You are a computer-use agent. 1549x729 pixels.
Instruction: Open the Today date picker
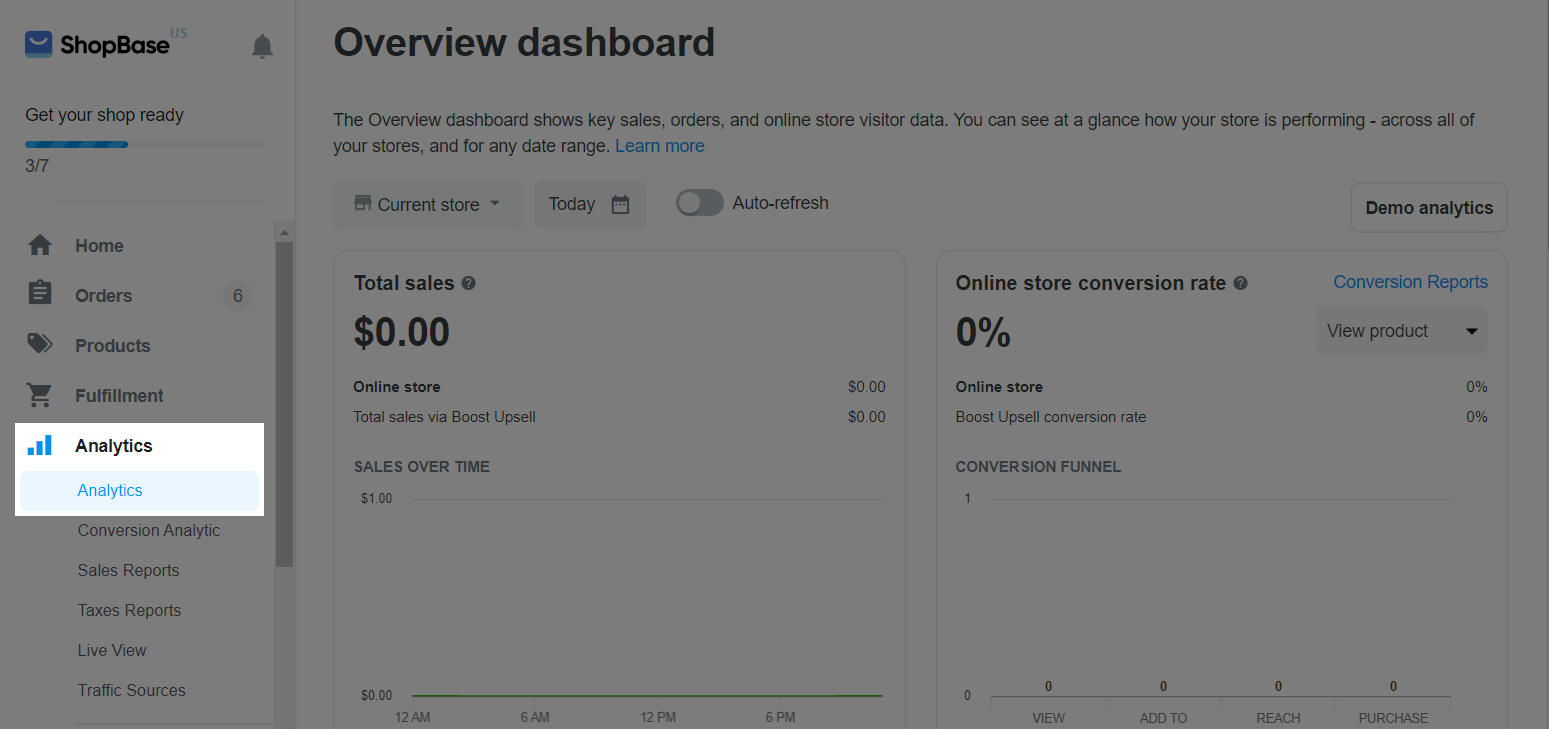click(x=590, y=204)
